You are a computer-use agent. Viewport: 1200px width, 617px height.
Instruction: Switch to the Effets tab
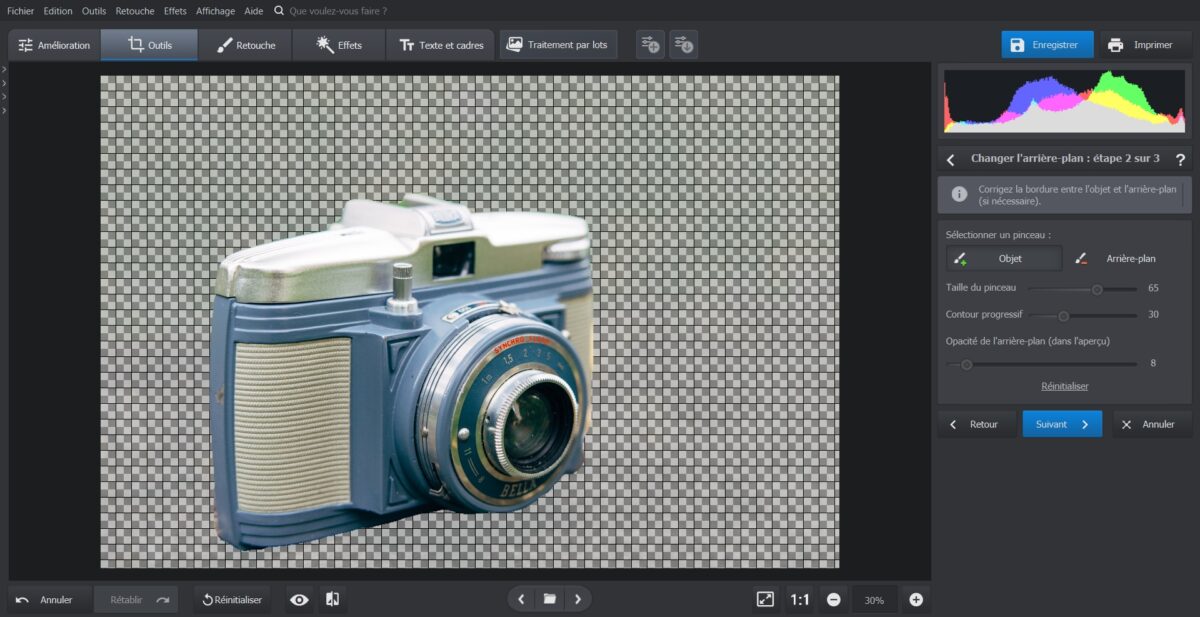(338, 45)
